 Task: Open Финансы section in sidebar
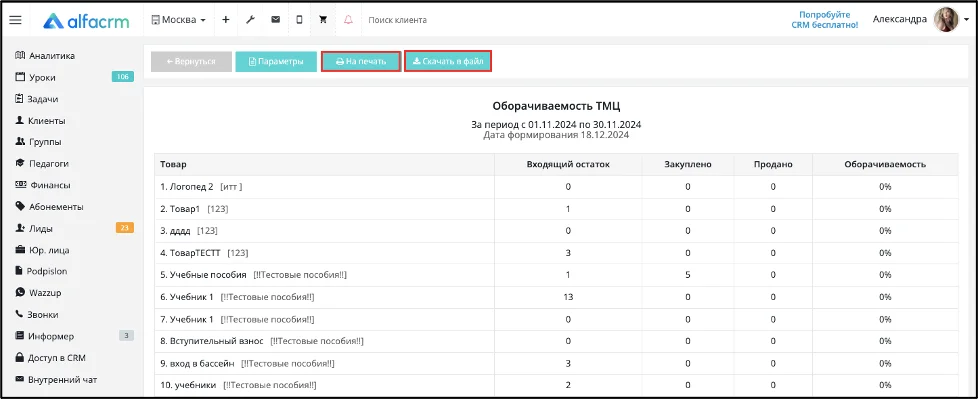pos(42,185)
